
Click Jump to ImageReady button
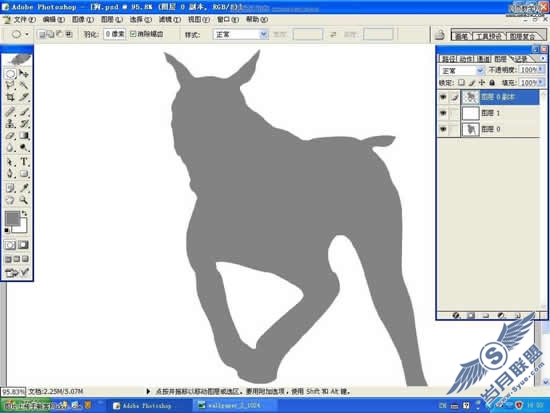(16, 272)
